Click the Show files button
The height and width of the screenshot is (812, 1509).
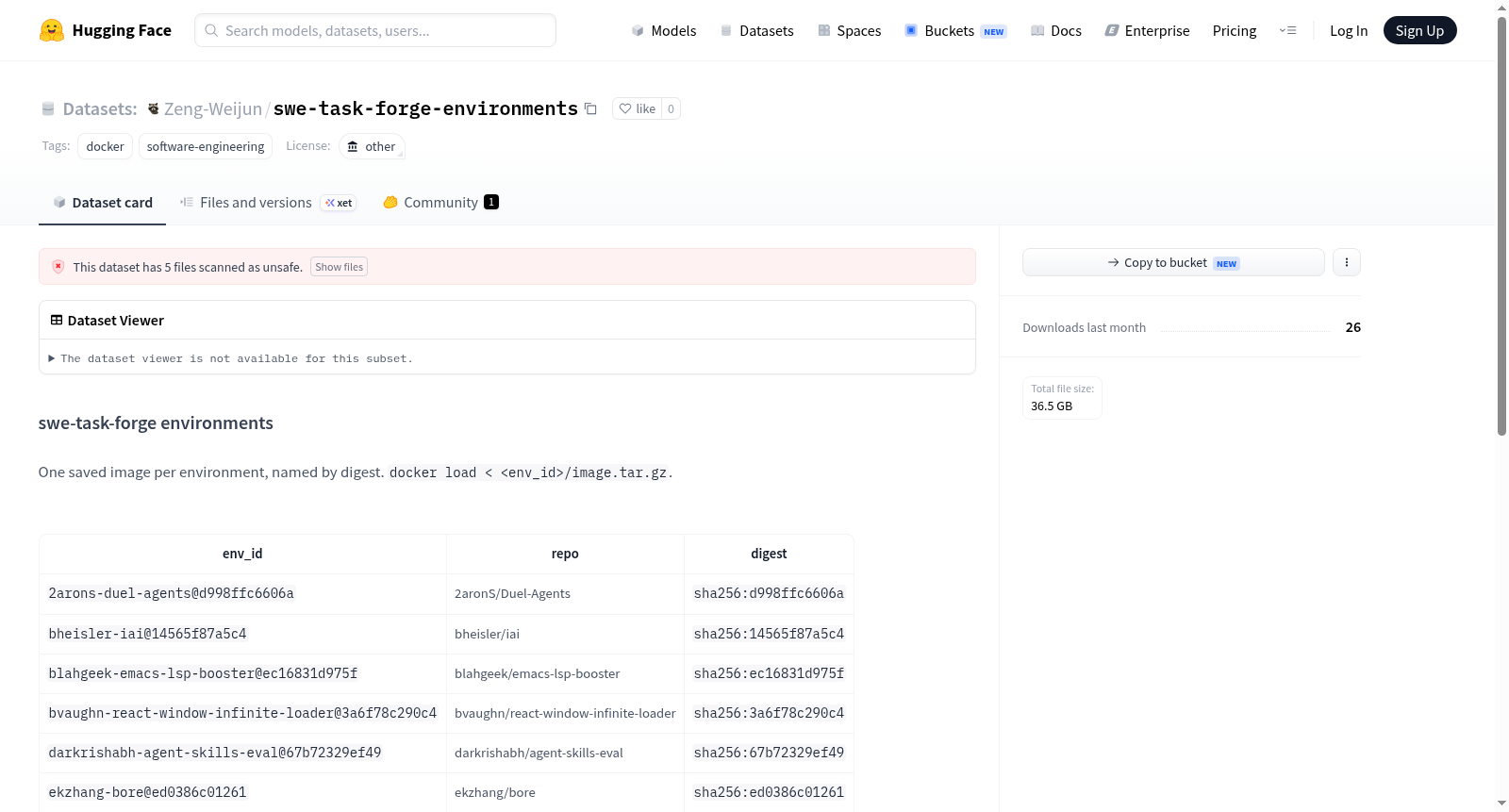pos(339,267)
